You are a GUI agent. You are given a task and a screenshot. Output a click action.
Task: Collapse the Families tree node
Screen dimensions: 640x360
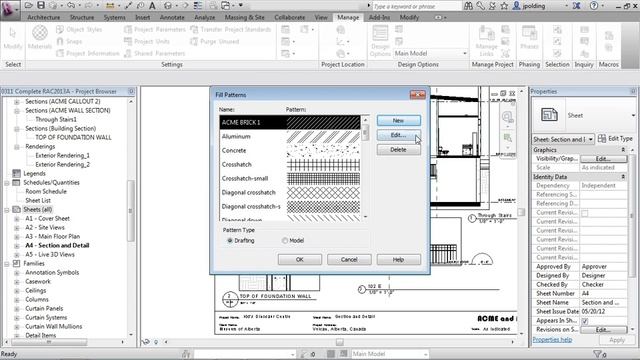pyautogui.click(x=7, y=264)
